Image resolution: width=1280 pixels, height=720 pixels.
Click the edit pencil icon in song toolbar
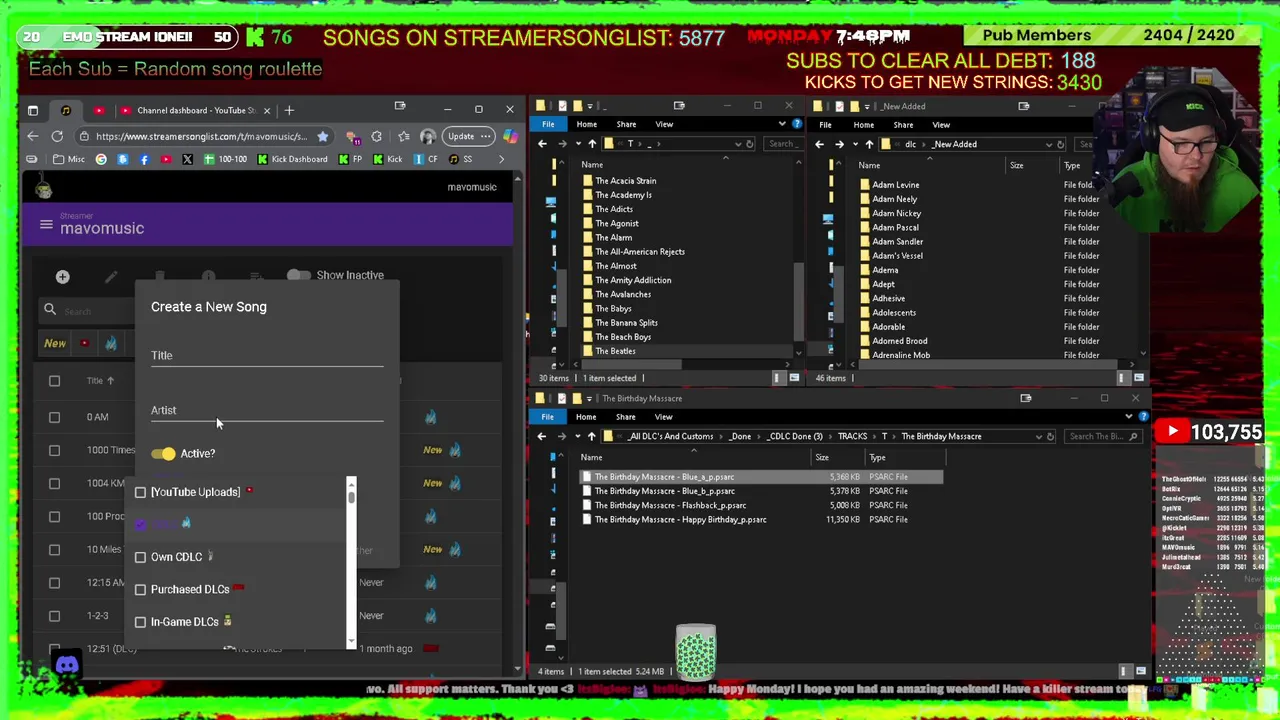tap(111, 276)
